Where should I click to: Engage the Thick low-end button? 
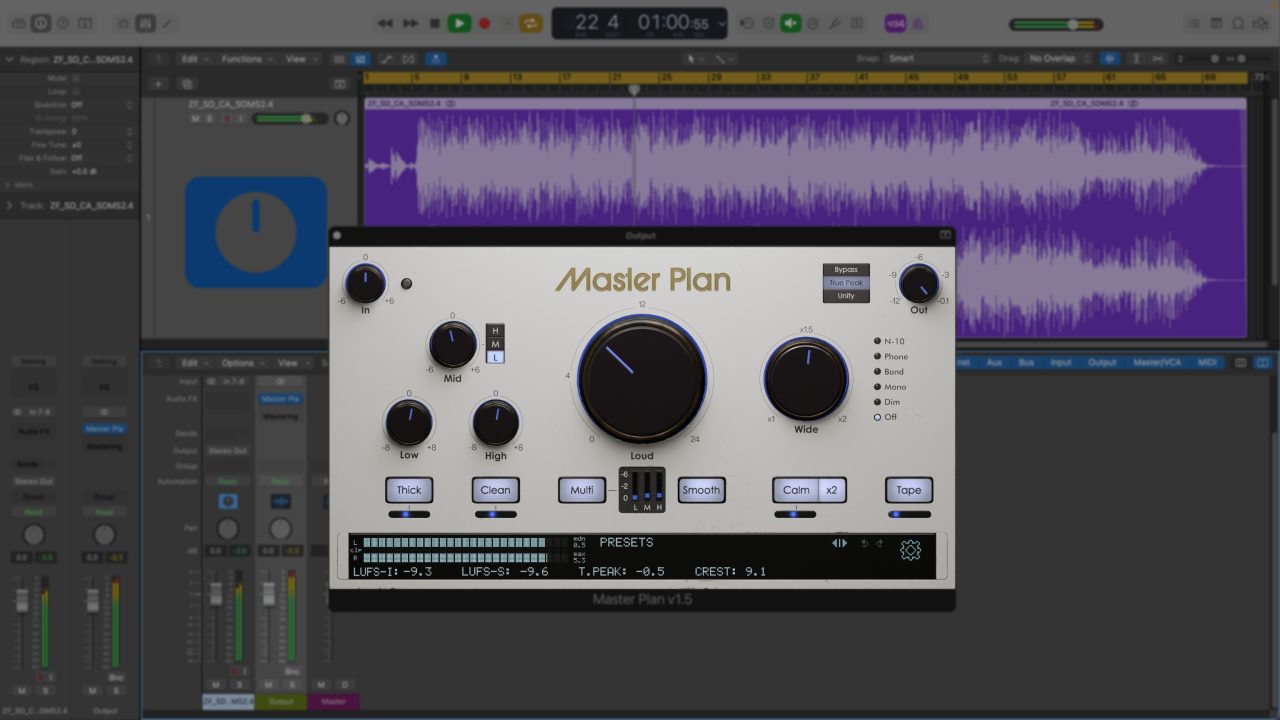click(x=409, y=490)
